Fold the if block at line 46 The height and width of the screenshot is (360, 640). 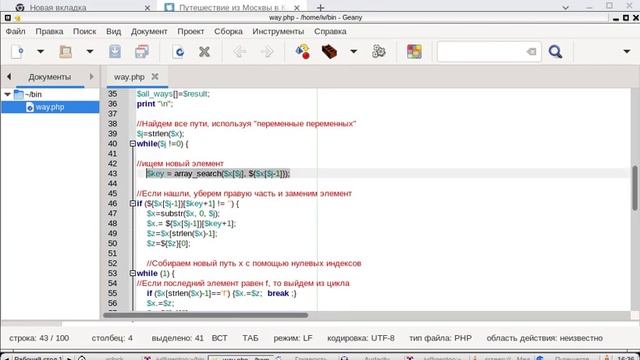click(133, 203)
